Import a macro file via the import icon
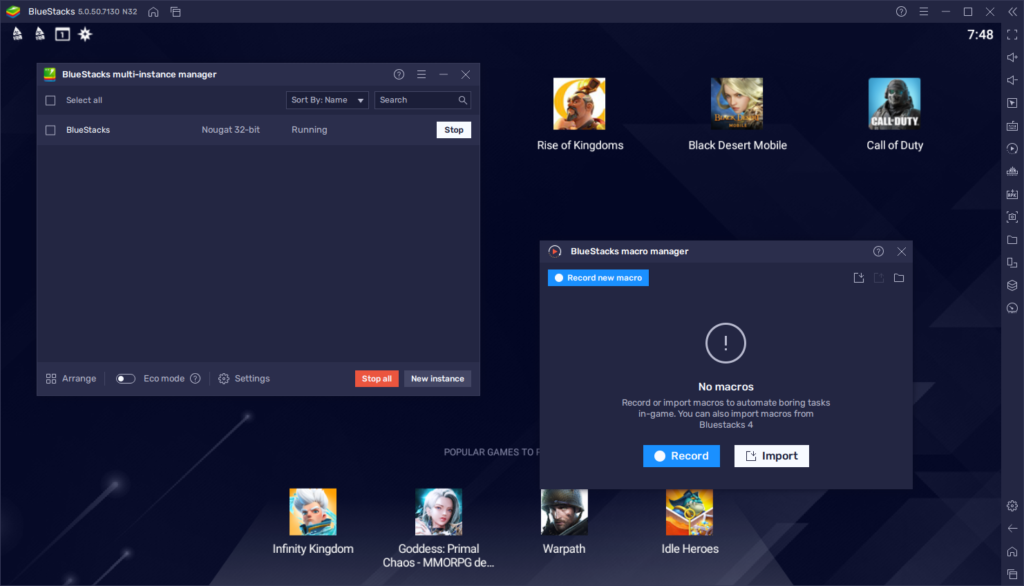Viewport: 1024px width, 586px height. tap(858, 279)
